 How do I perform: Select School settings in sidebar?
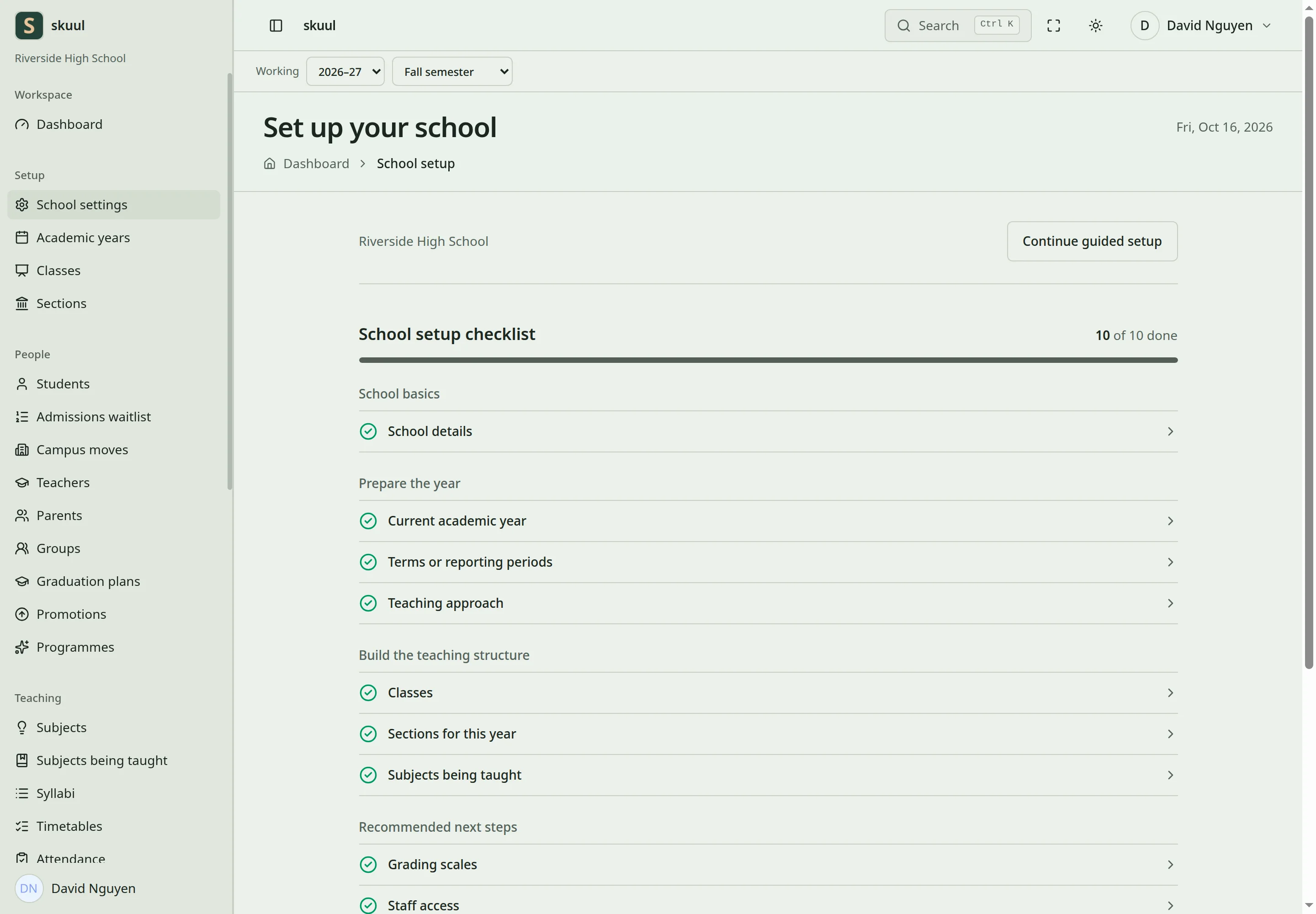(x=113, y=205)
